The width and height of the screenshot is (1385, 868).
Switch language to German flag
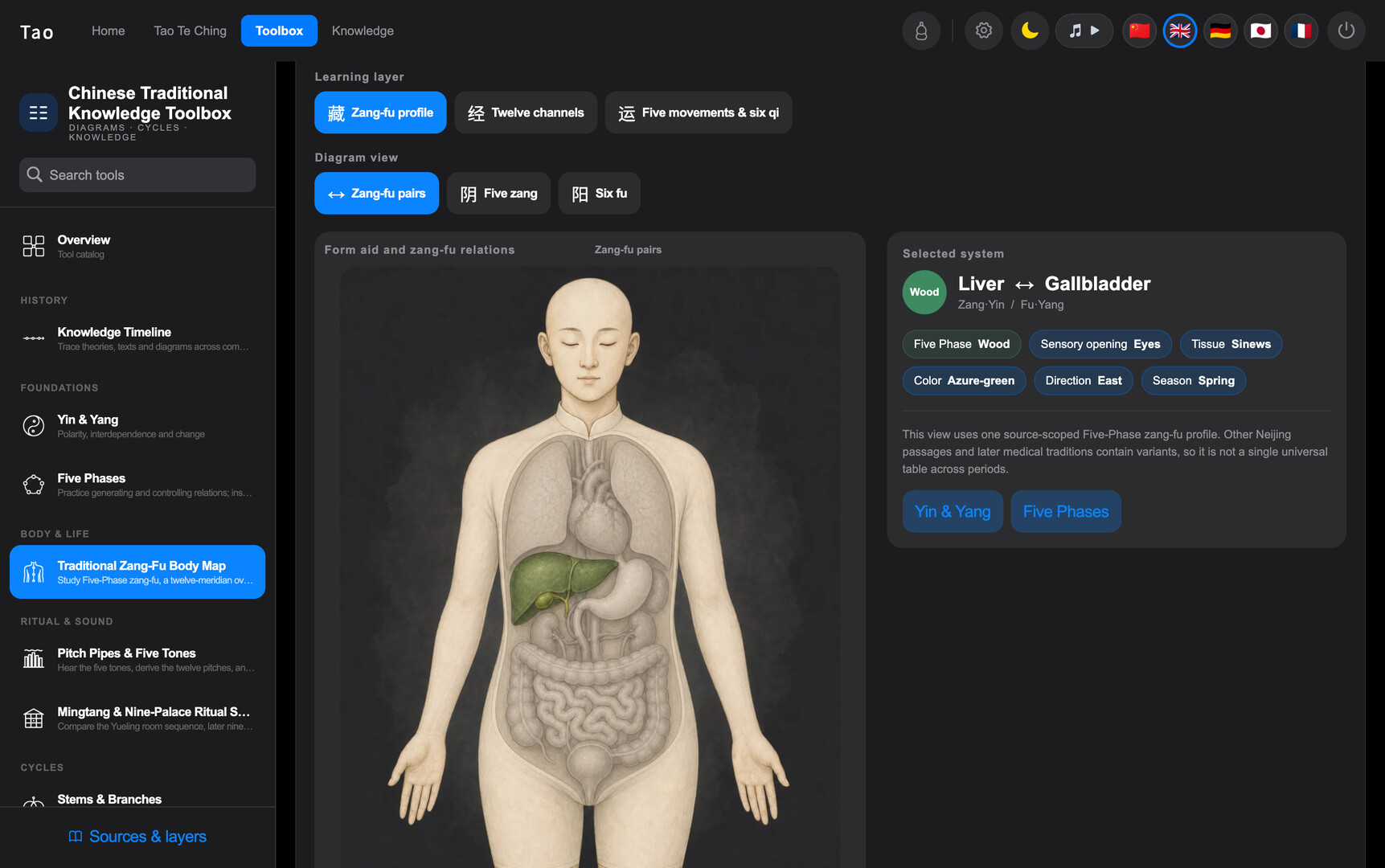tap(1220, 31)
